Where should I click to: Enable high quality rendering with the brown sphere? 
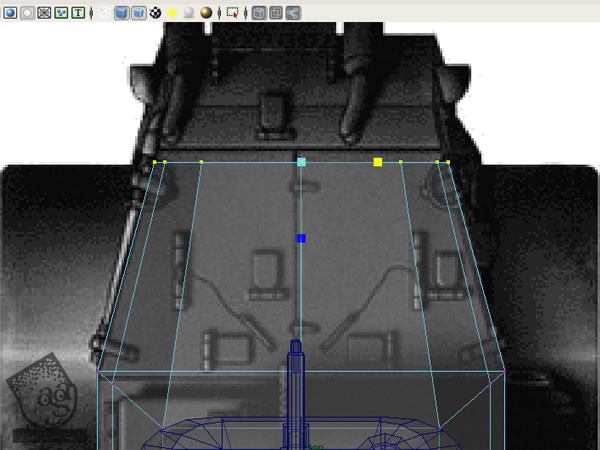[x=206, y=12]
